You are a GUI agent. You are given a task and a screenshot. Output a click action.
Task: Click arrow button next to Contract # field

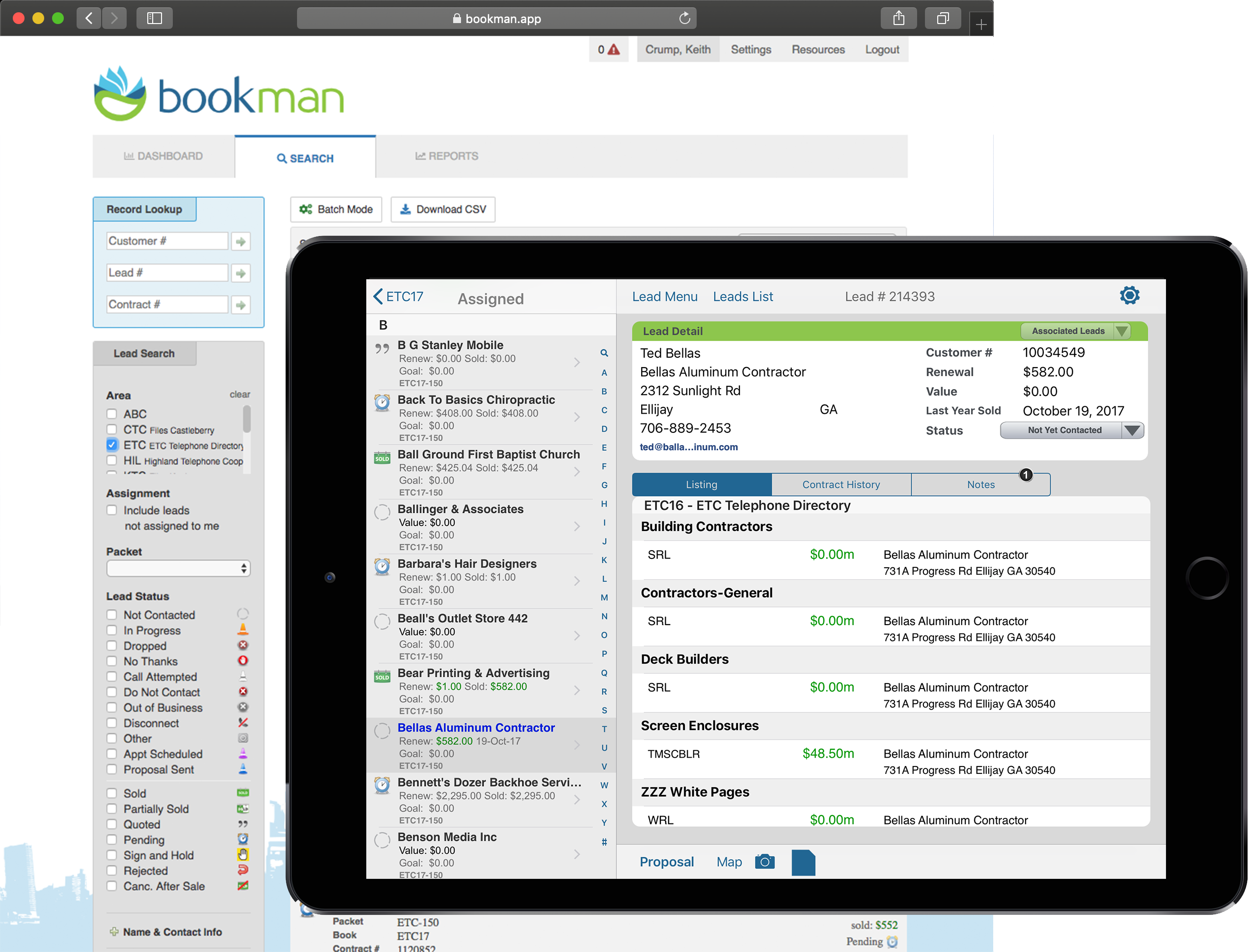click(241, 305)
